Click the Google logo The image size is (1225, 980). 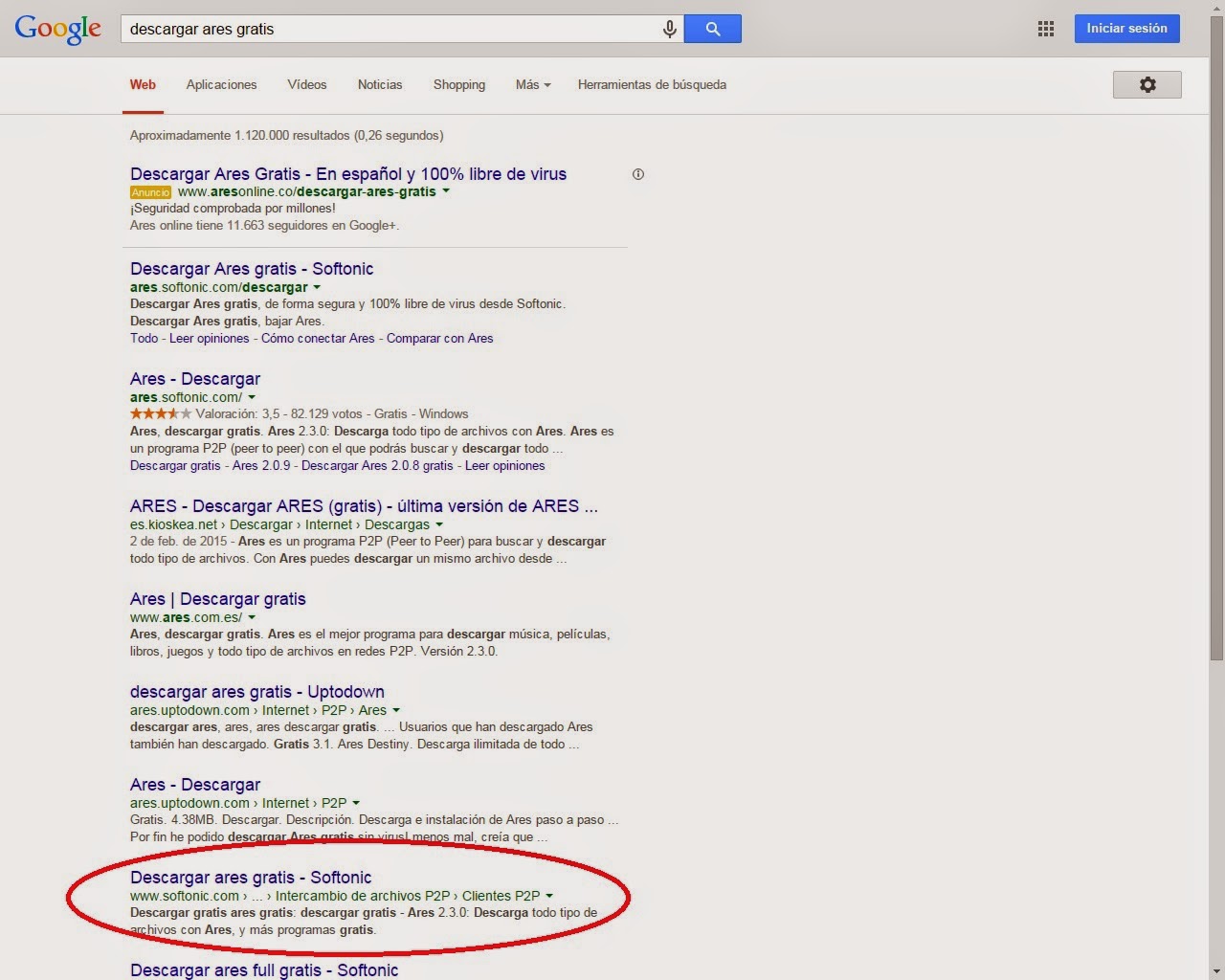(57, 29)
